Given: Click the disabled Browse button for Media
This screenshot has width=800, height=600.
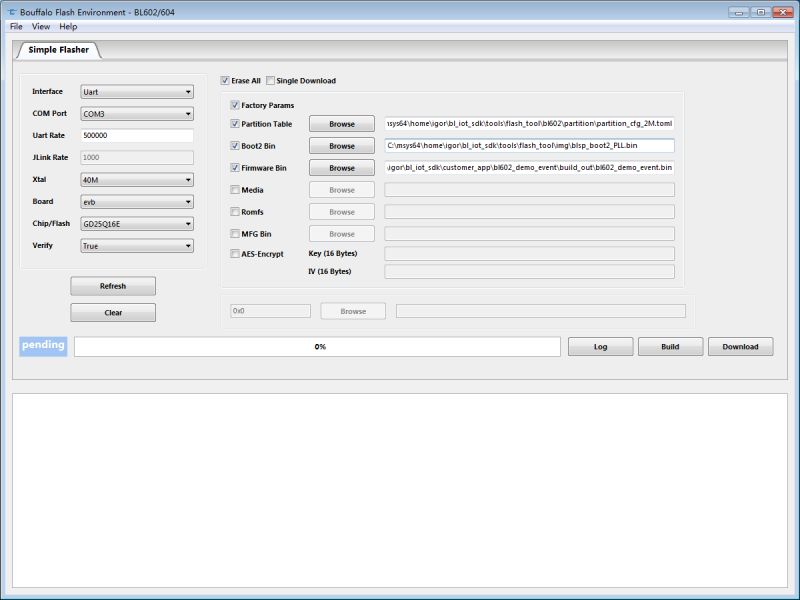Looking at the screenshot, I should pyautogui.click(x=342, y=190).
